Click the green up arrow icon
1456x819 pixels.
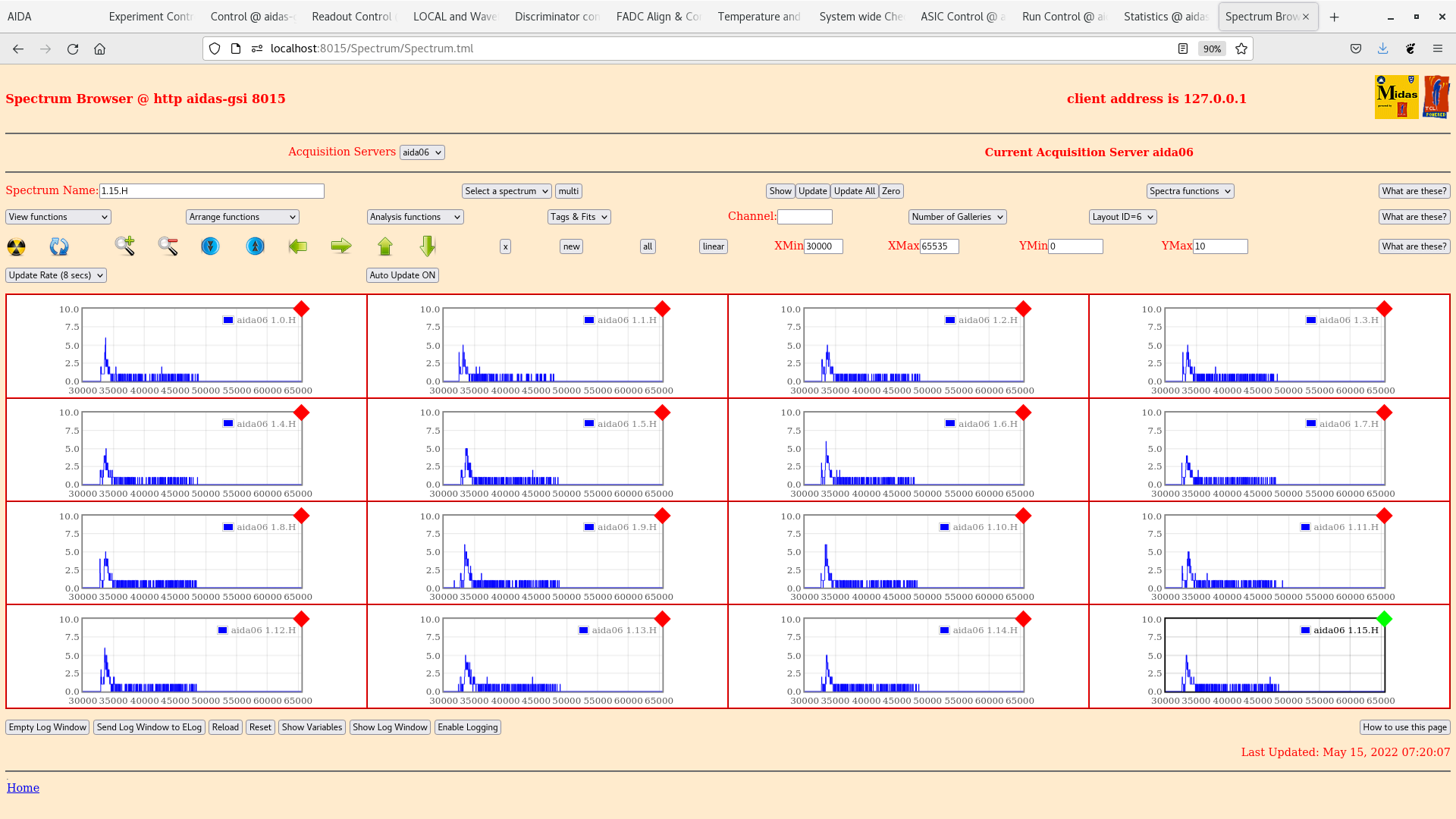click(x=385, y=246)
